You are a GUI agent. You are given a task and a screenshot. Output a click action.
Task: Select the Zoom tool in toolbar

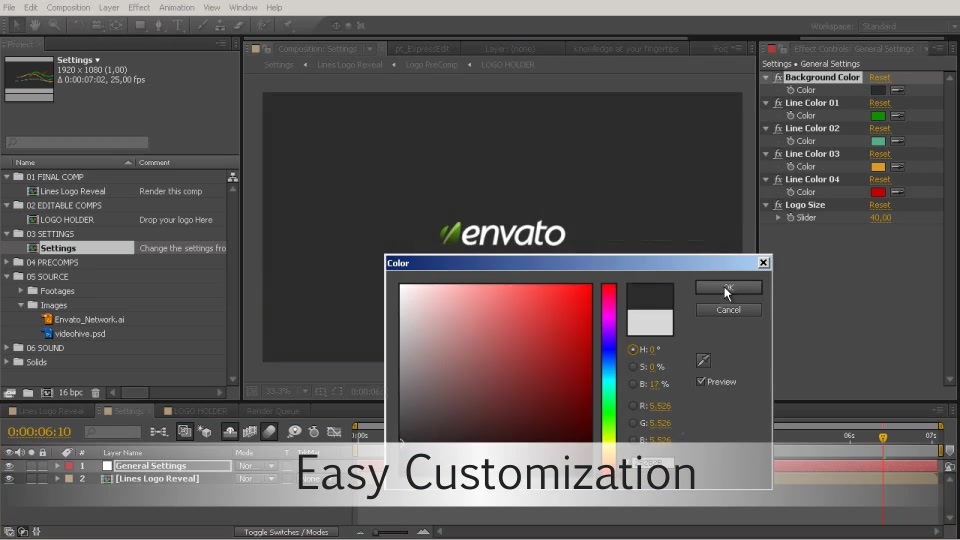coord(54,25)
